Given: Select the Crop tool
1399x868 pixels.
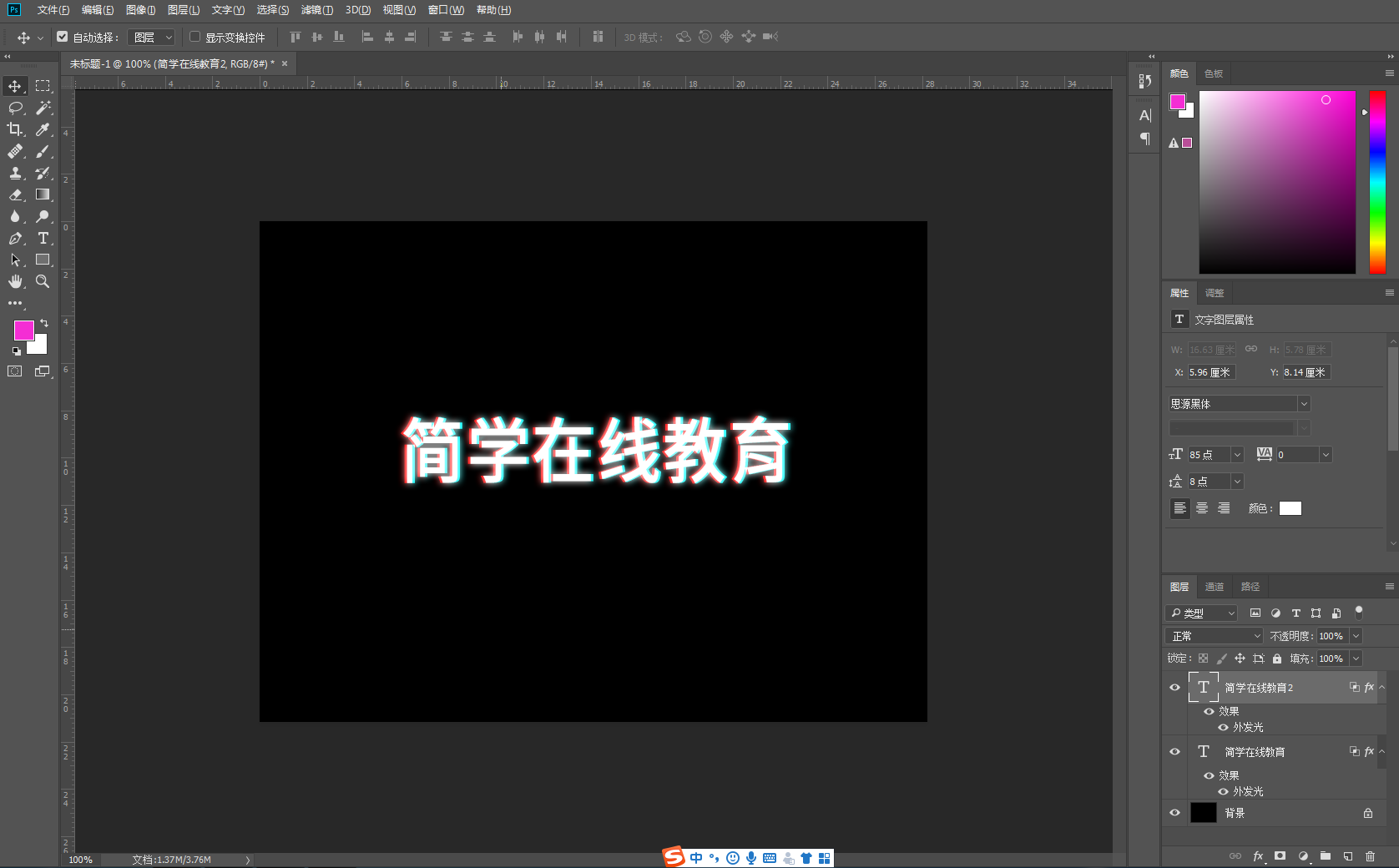Looking at the screenshot, I should 15,129.
